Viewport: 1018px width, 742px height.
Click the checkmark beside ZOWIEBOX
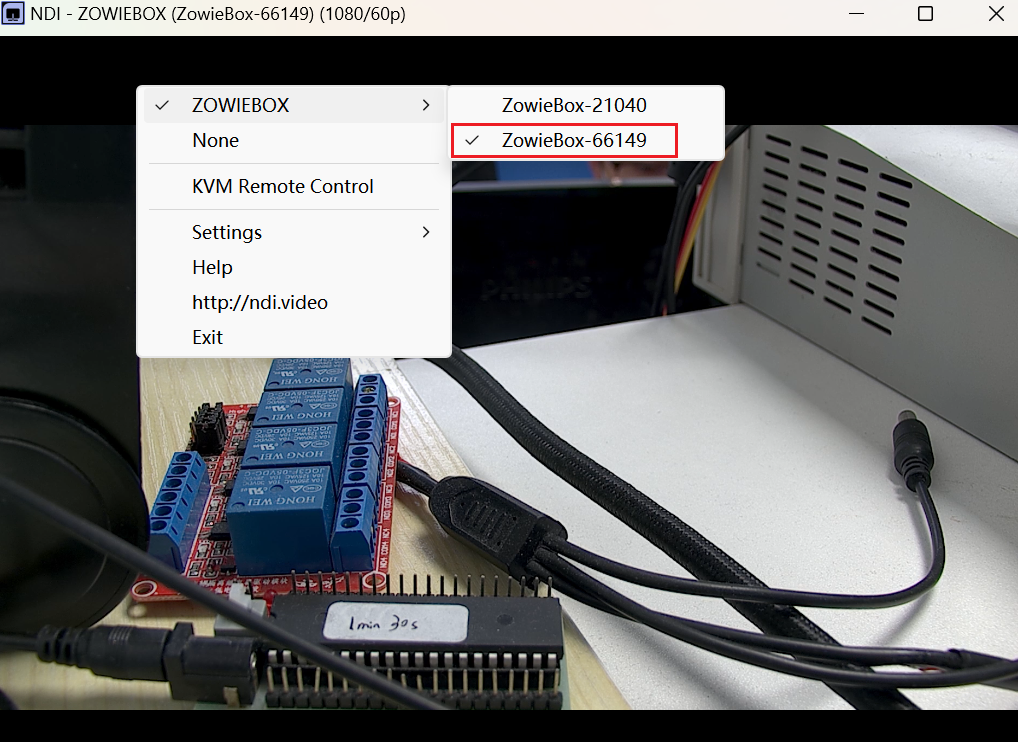pyautogui.click(x=164, y=105)
